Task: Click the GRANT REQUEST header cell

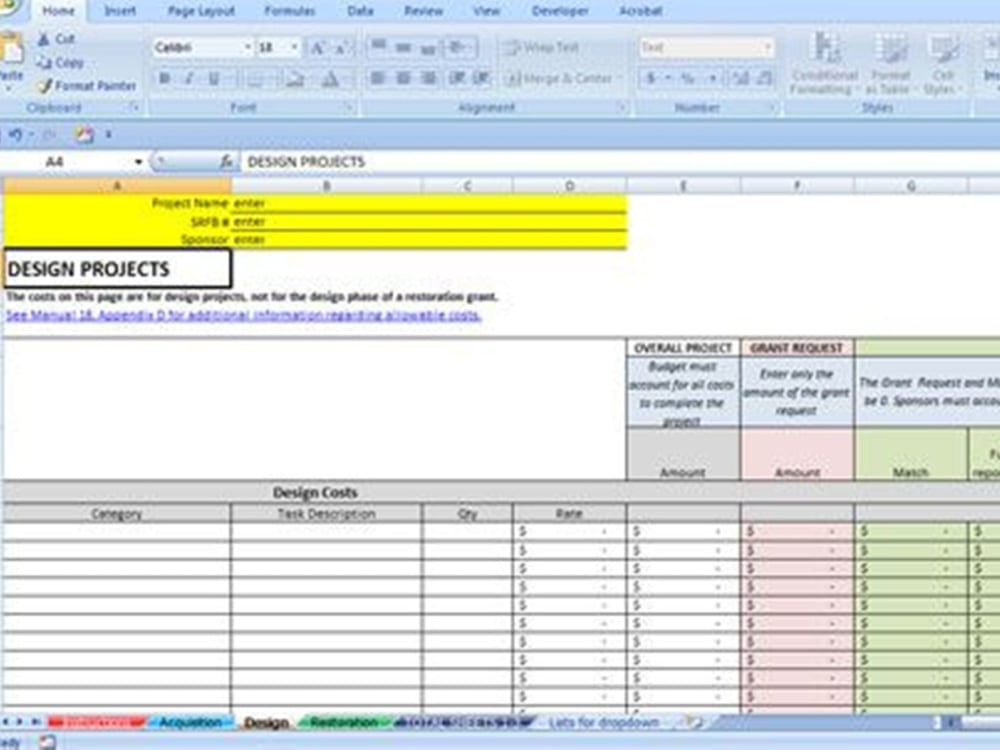Action: click(x=797, y=348)
